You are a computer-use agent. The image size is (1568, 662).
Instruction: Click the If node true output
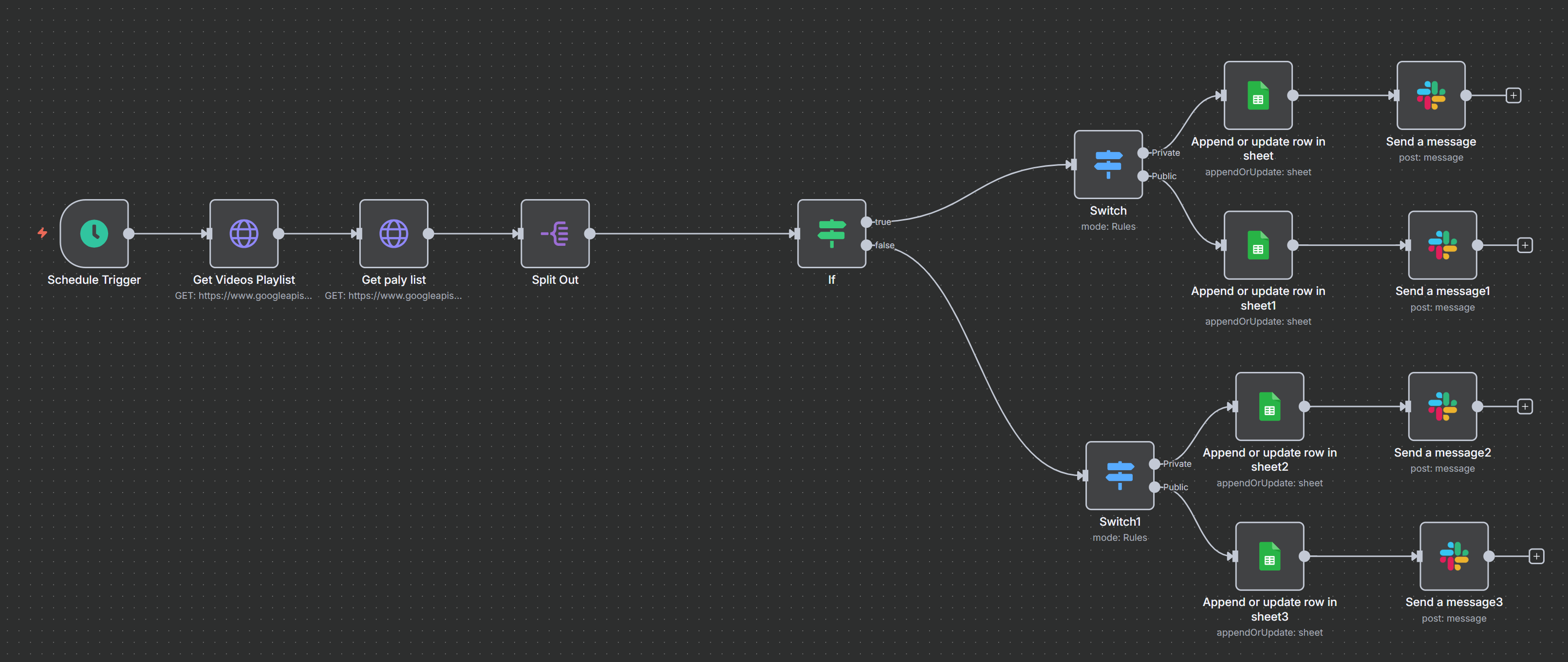click(866, 222)
